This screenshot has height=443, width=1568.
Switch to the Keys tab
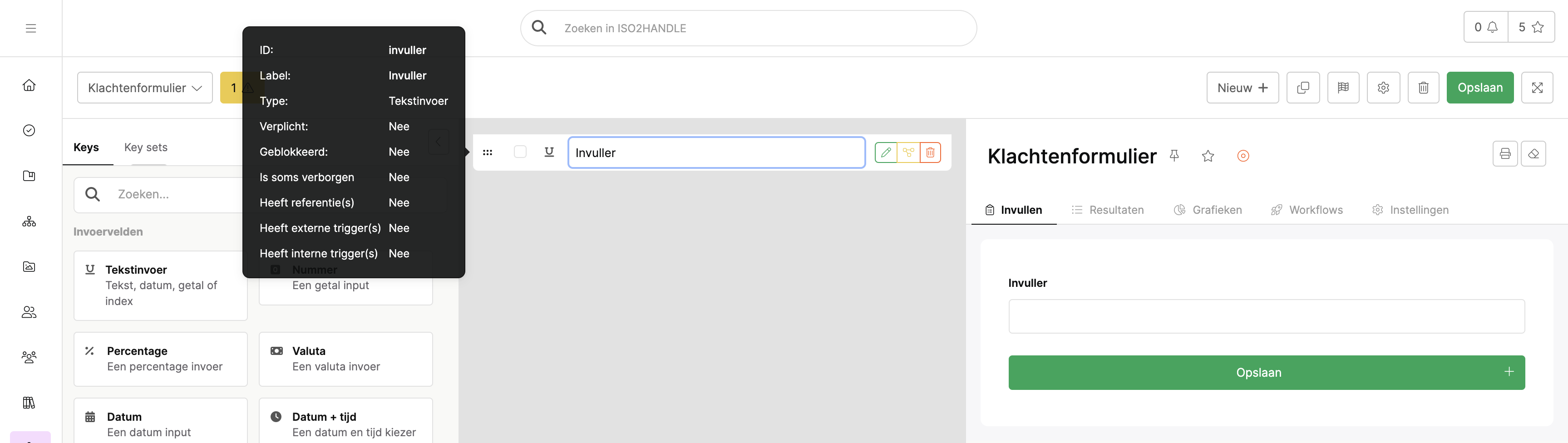pyautogui.click(x=86, y=147)
